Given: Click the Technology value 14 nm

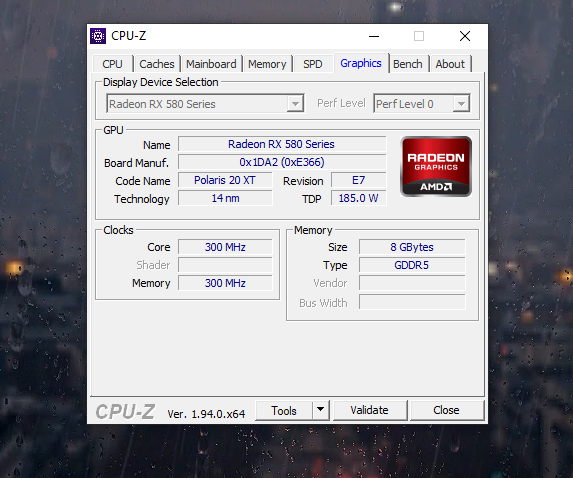Looking at the screenshot, I should pyautogui.click(x=225, y=198).
